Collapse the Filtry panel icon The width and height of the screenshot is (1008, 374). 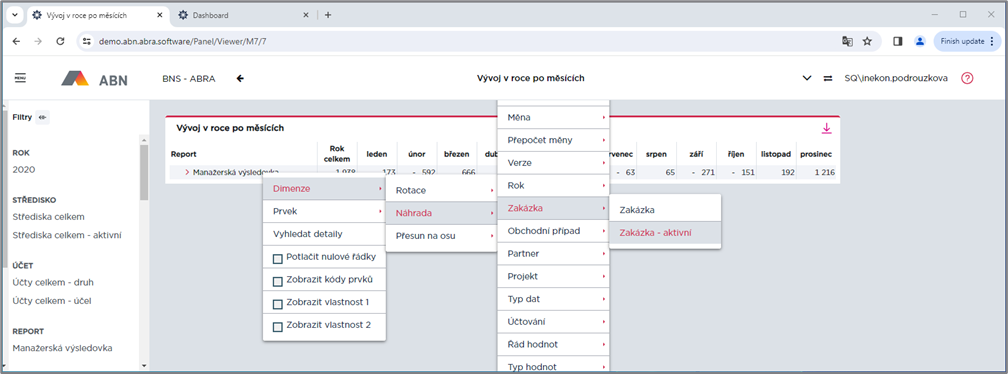click(42, 117)
